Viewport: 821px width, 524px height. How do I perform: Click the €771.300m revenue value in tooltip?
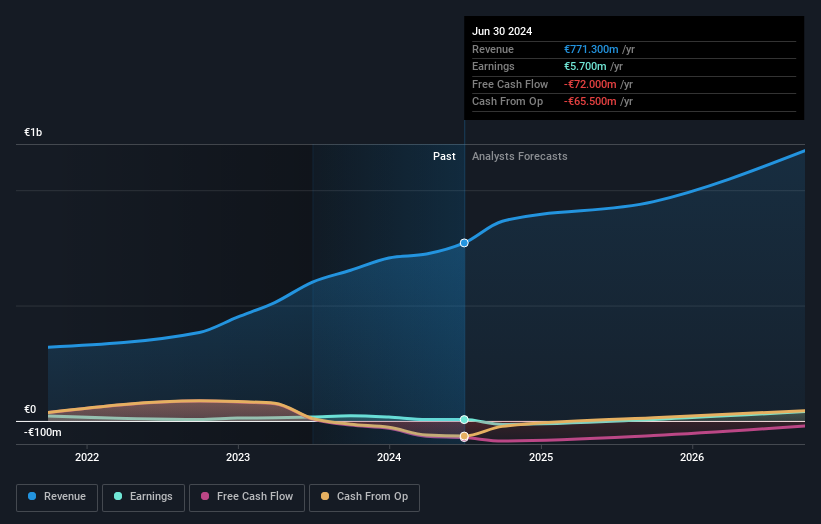(x=591, y=49)
